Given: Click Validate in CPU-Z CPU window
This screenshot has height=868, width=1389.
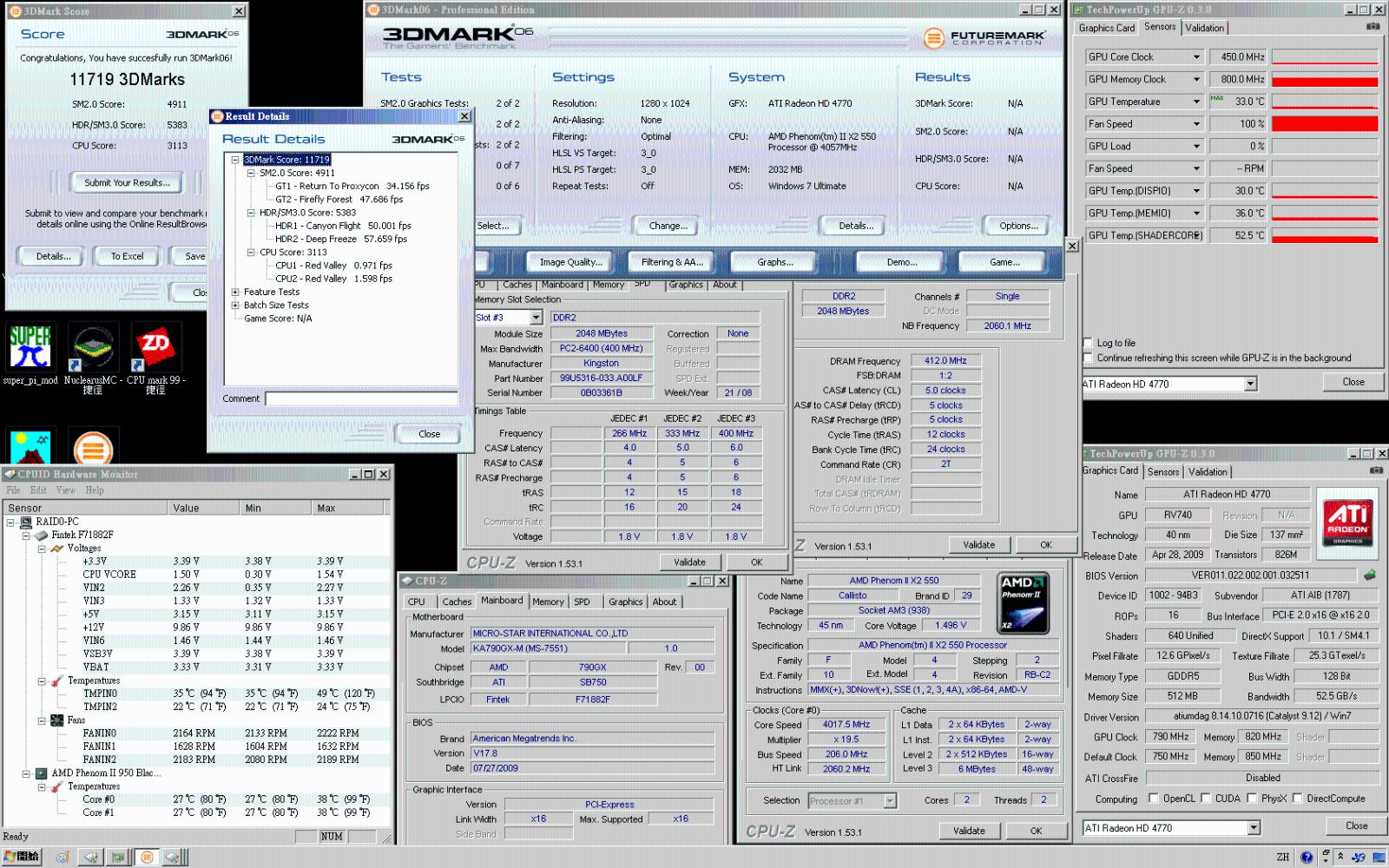Looking at the screenshot, I should click(969, 831).
